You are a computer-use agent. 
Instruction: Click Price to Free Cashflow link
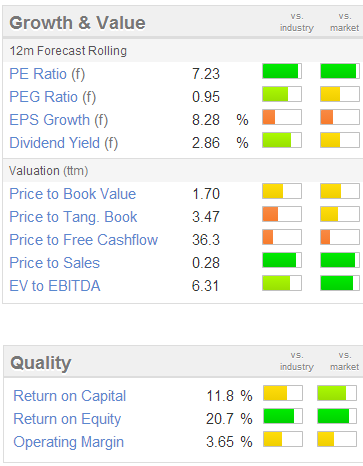[x=83, y=240]
